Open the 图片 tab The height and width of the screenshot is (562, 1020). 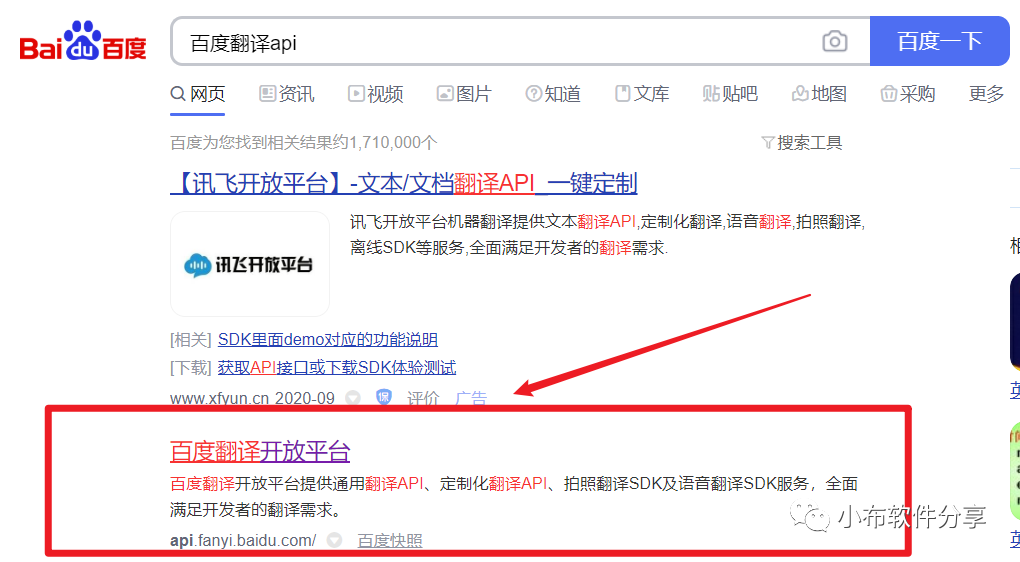pos(464,94)
